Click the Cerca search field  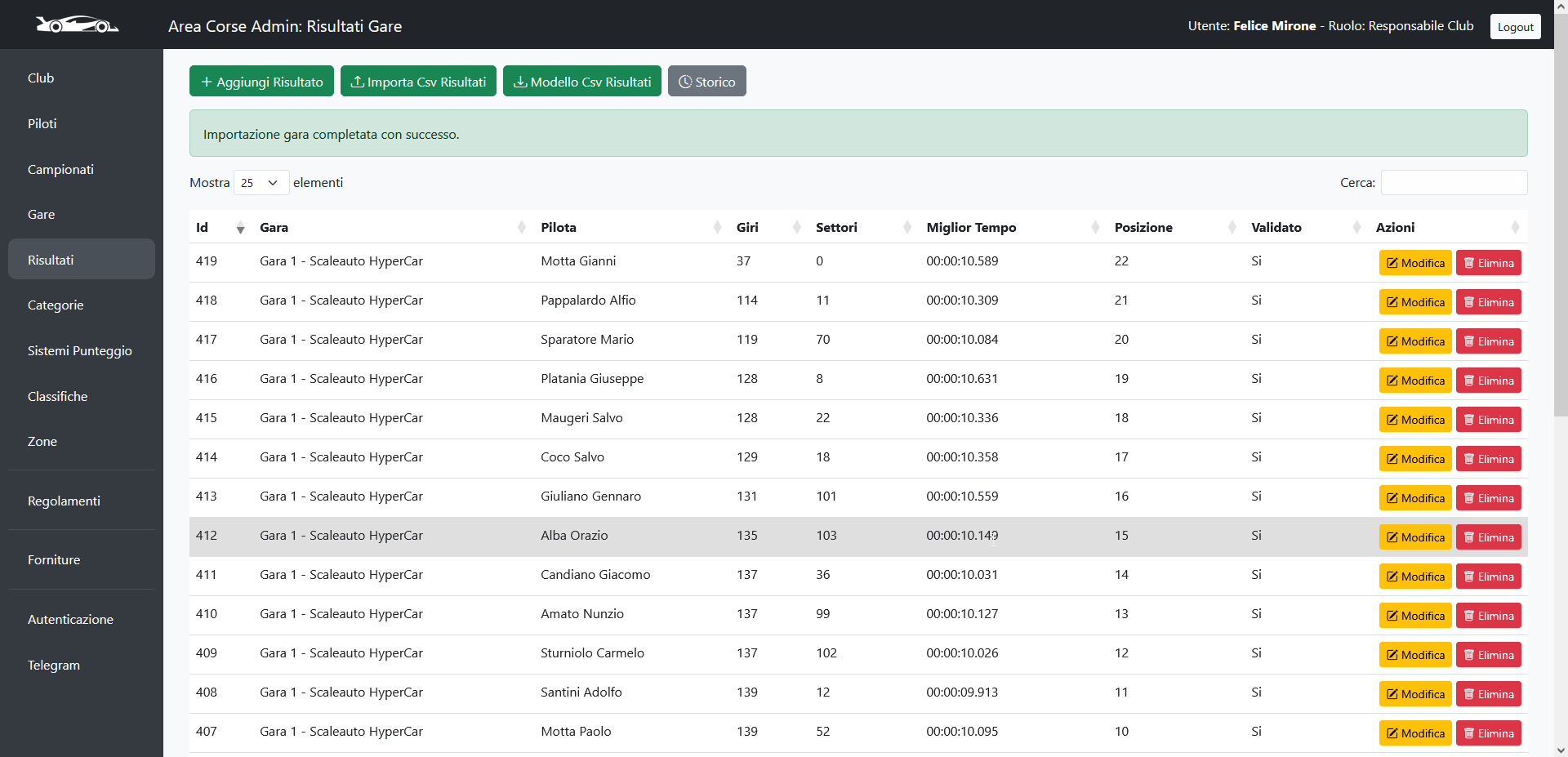tap(1454, 183)
